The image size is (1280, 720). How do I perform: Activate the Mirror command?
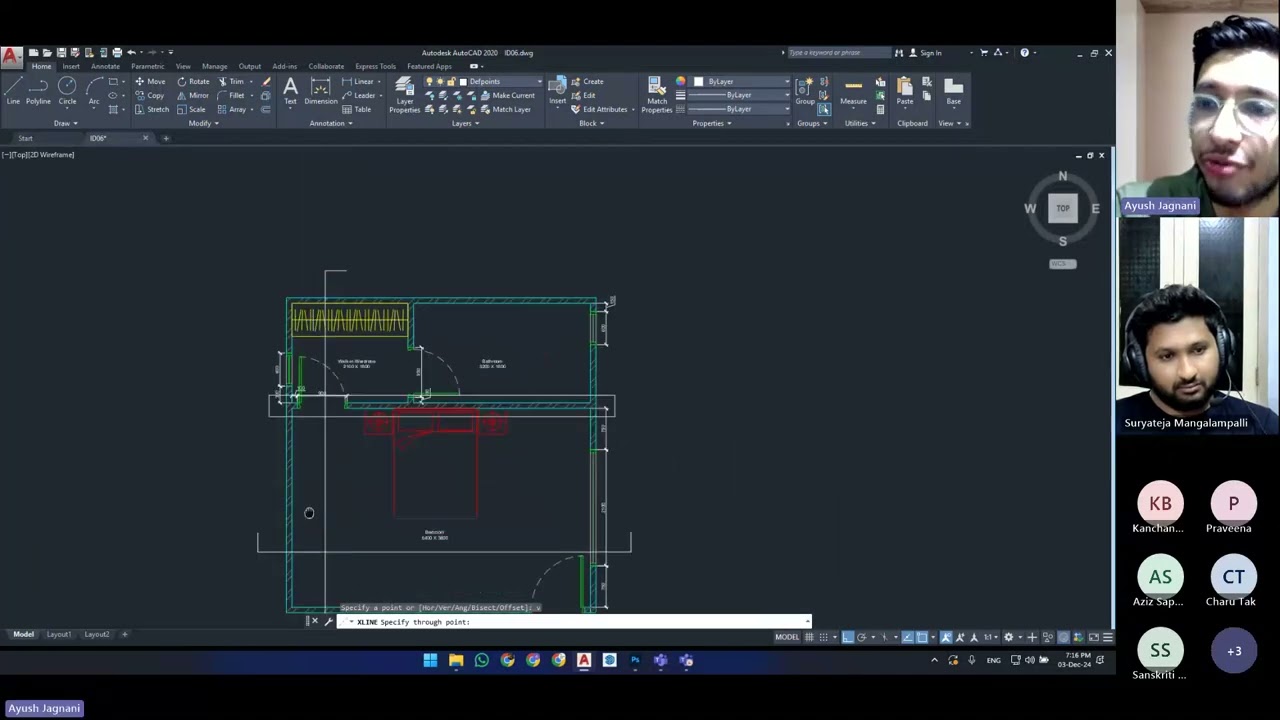coord(194,96)
